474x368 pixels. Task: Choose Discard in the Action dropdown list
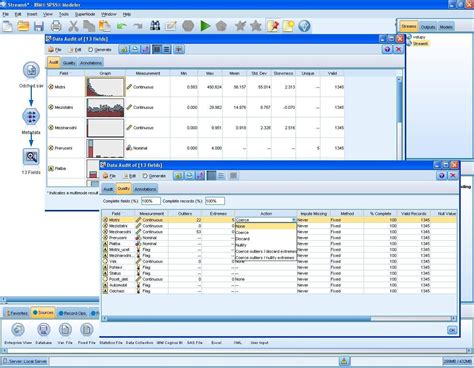266,239
